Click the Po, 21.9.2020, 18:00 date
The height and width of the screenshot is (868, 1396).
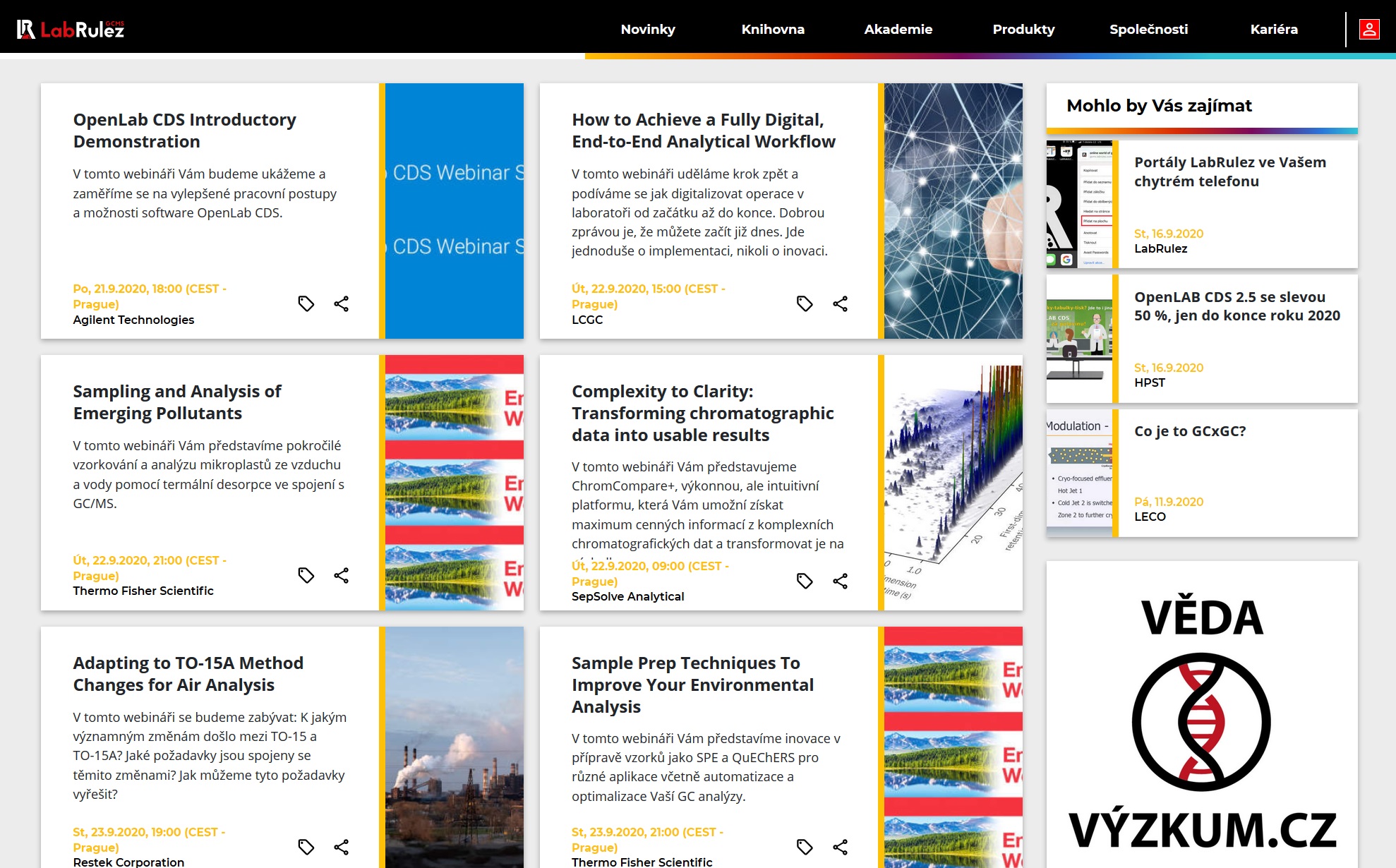[x=150, y=296]
